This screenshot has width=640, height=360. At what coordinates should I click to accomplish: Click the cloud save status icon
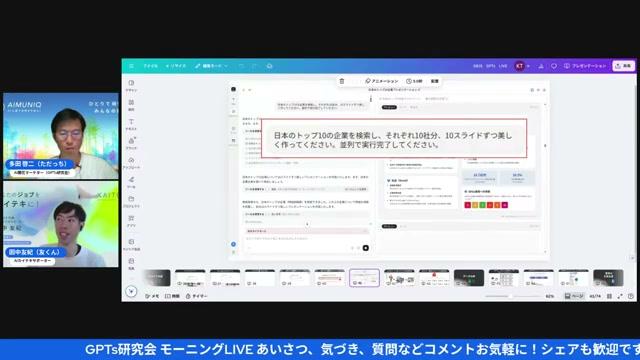269,66
